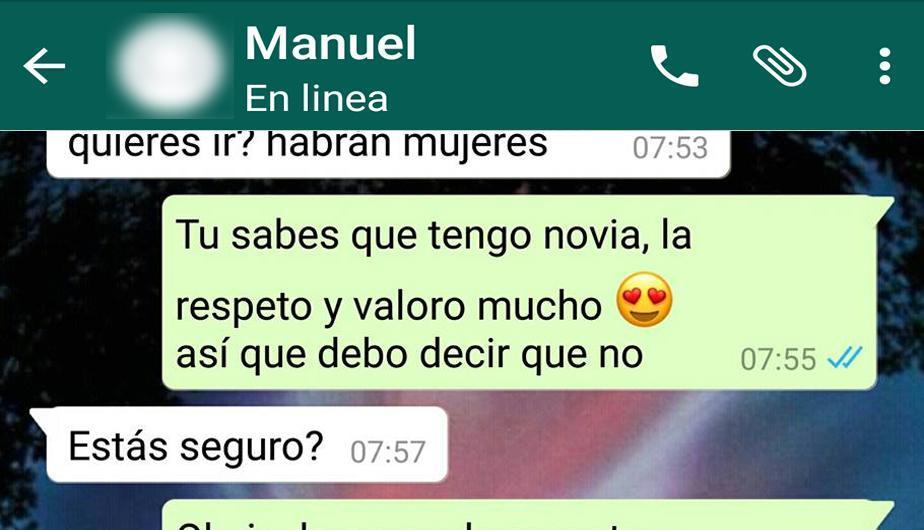Tap the empty header area right of Manuel

click(530, 65)
